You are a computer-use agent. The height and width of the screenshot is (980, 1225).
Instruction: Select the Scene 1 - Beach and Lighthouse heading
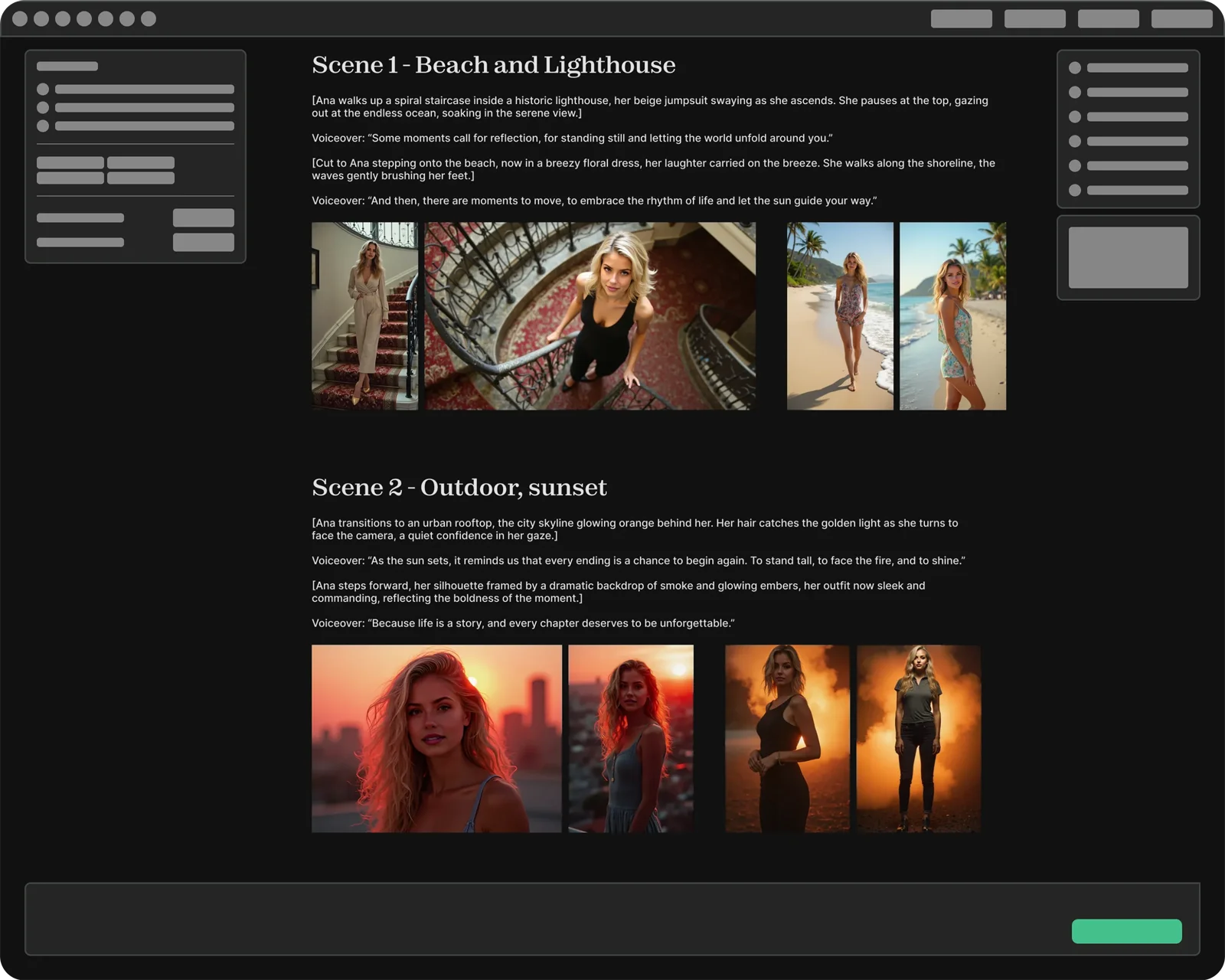[x=494, y=65]
